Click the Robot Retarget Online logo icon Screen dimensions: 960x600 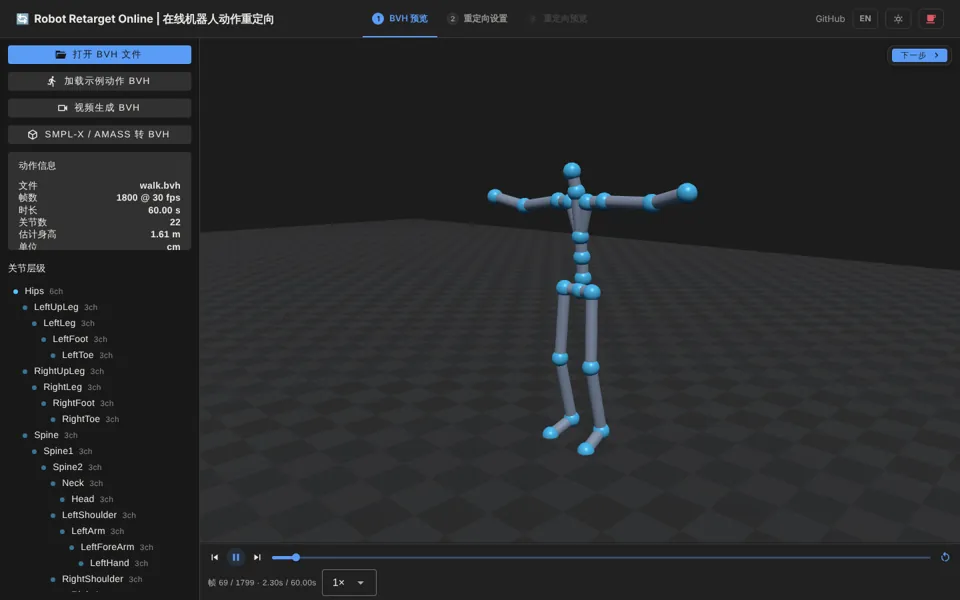click(22, 19)
